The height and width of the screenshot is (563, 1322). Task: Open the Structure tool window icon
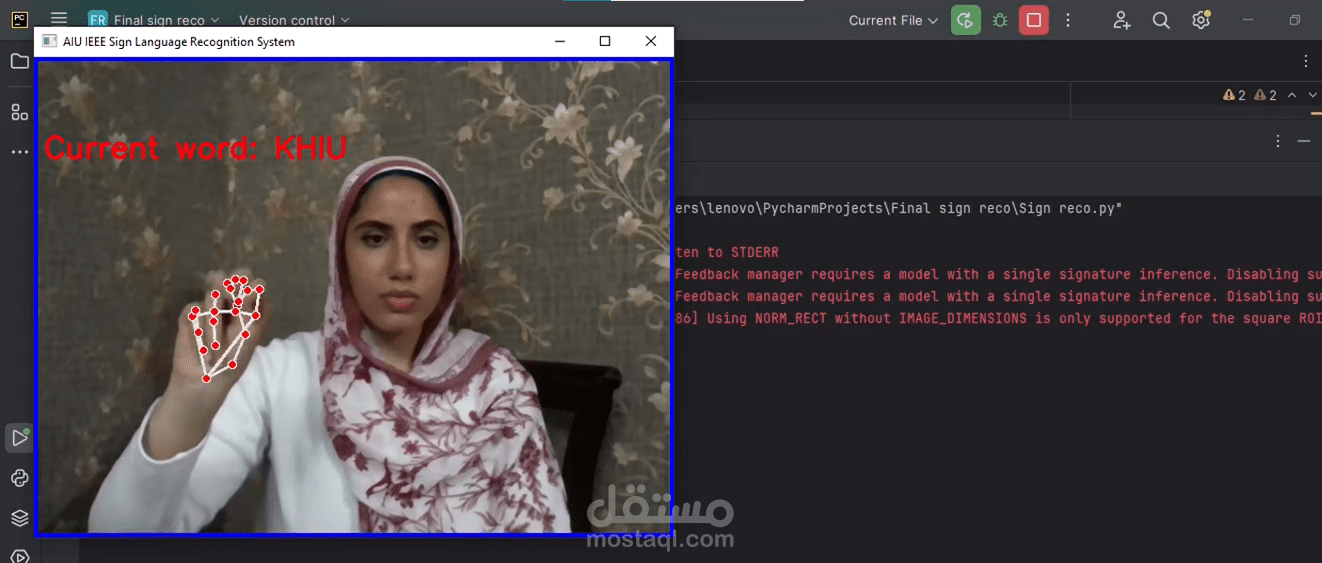tap(19, 112)
